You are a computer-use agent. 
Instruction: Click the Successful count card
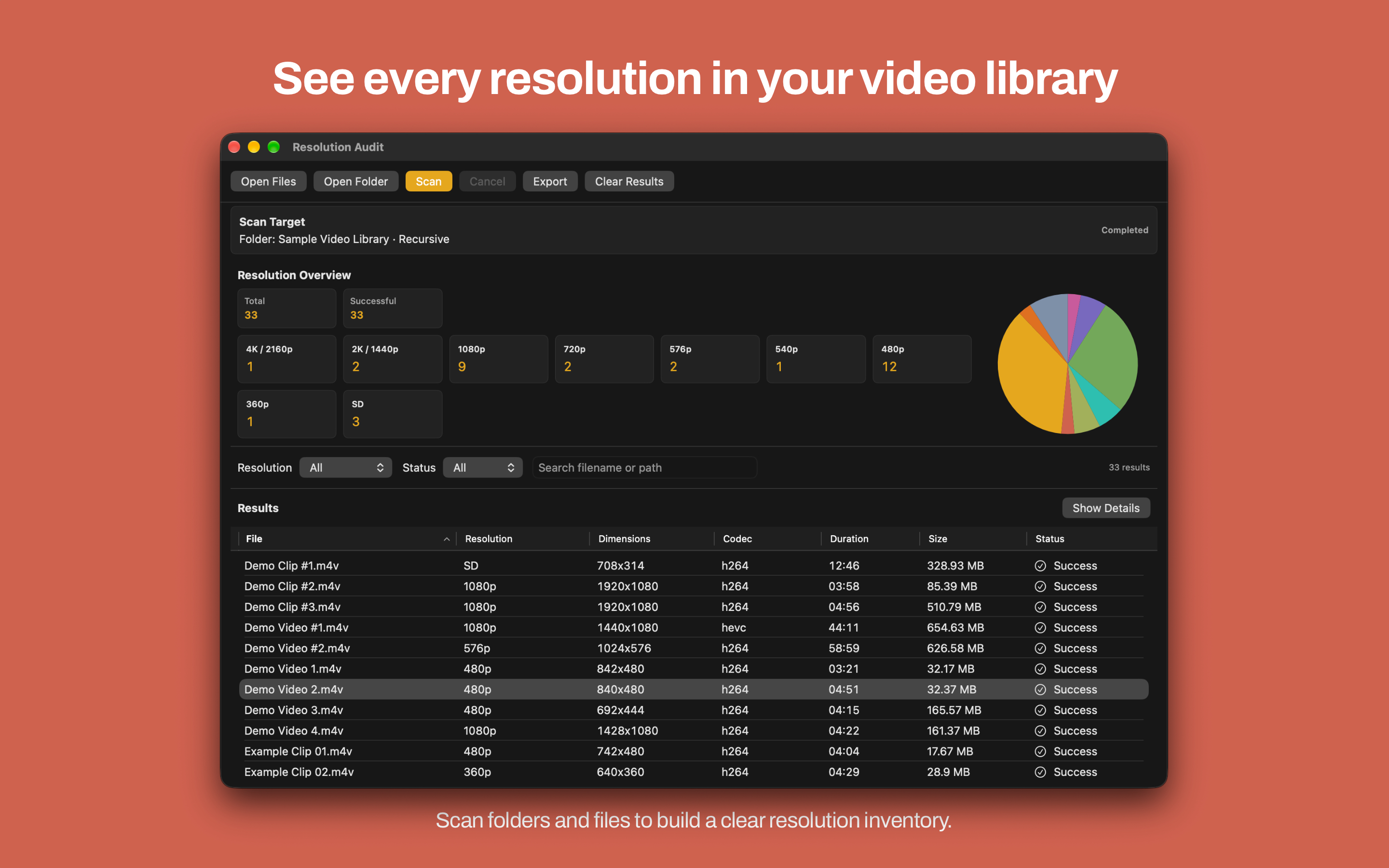[x=393, y=308]
